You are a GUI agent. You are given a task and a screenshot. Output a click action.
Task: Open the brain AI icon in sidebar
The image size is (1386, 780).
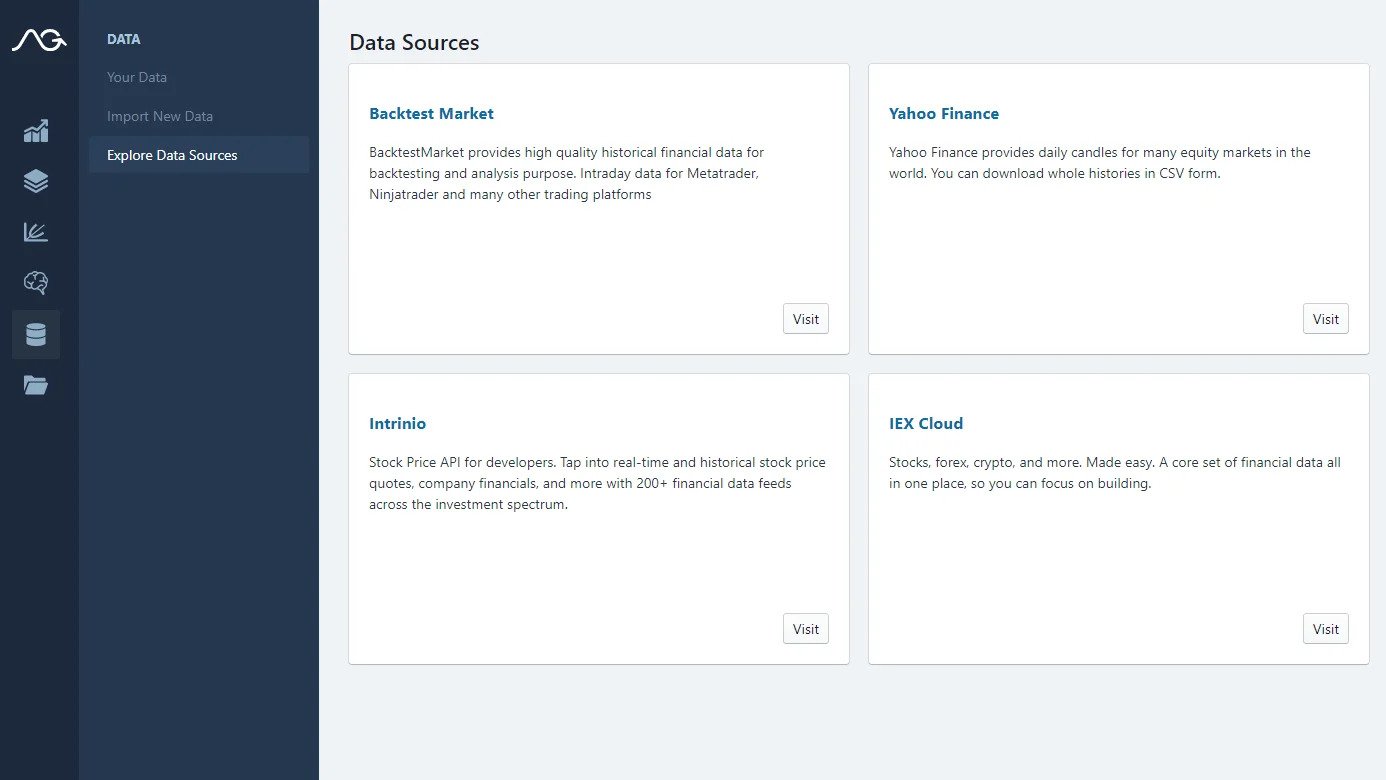(36, 282)
